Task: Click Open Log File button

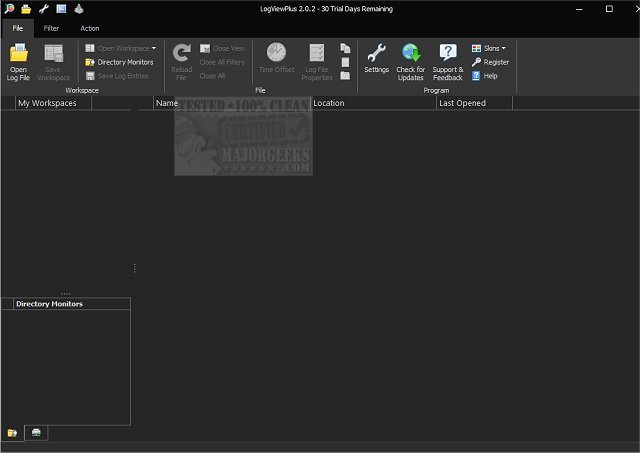Action: pos(18,62)
